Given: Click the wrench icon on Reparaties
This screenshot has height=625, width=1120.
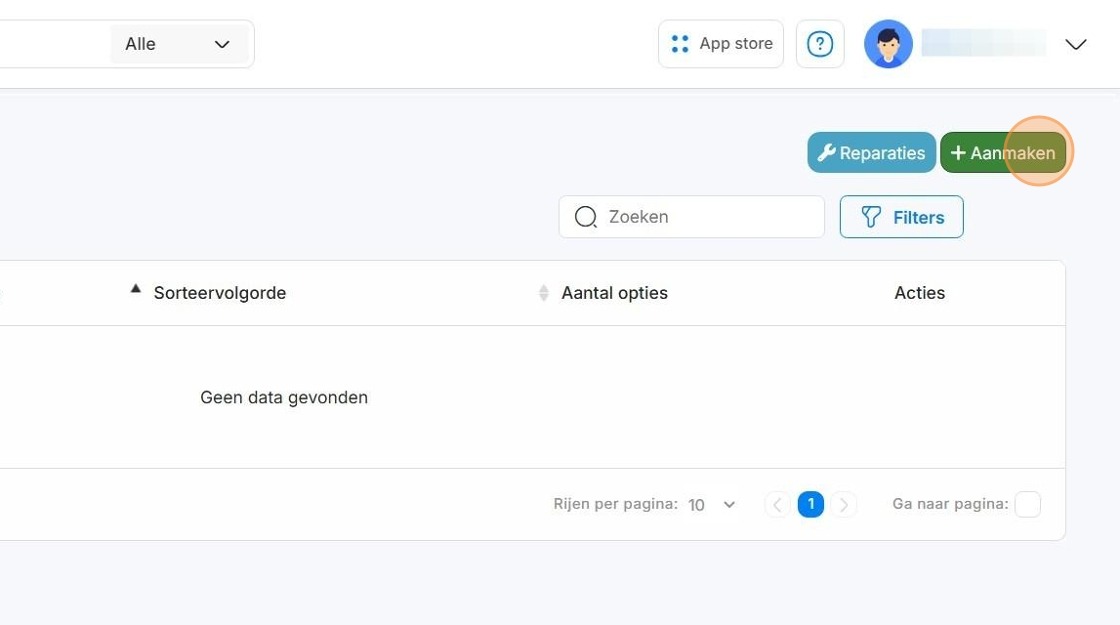Looking at the screenshot, I should click(x=826, y=152).
